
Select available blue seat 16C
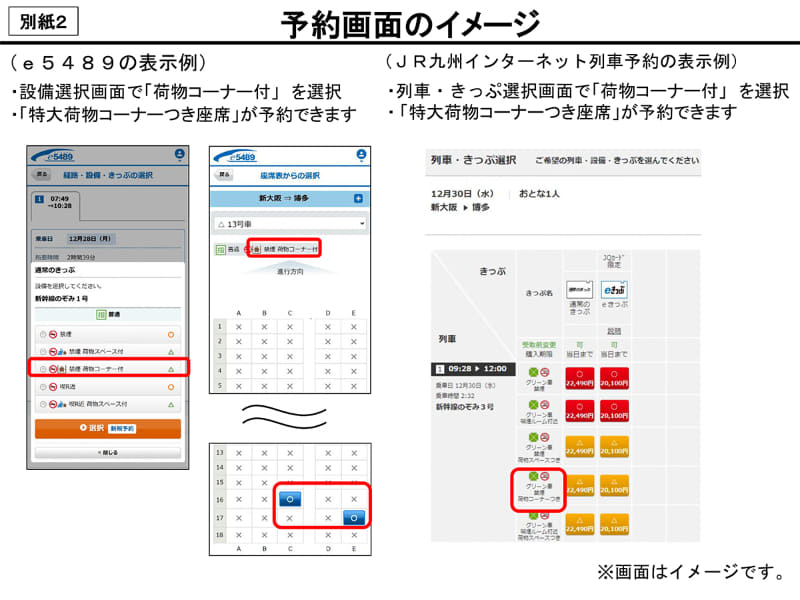tap(290, 499)
